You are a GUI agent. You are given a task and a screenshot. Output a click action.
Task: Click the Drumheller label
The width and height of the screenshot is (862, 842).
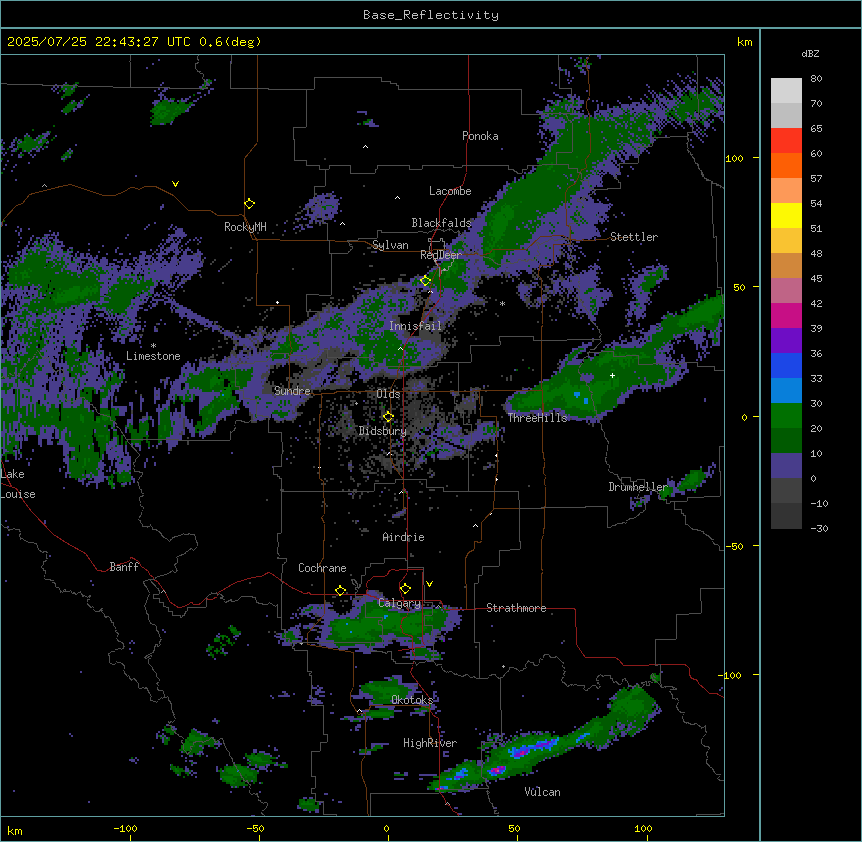click(638, 487)
